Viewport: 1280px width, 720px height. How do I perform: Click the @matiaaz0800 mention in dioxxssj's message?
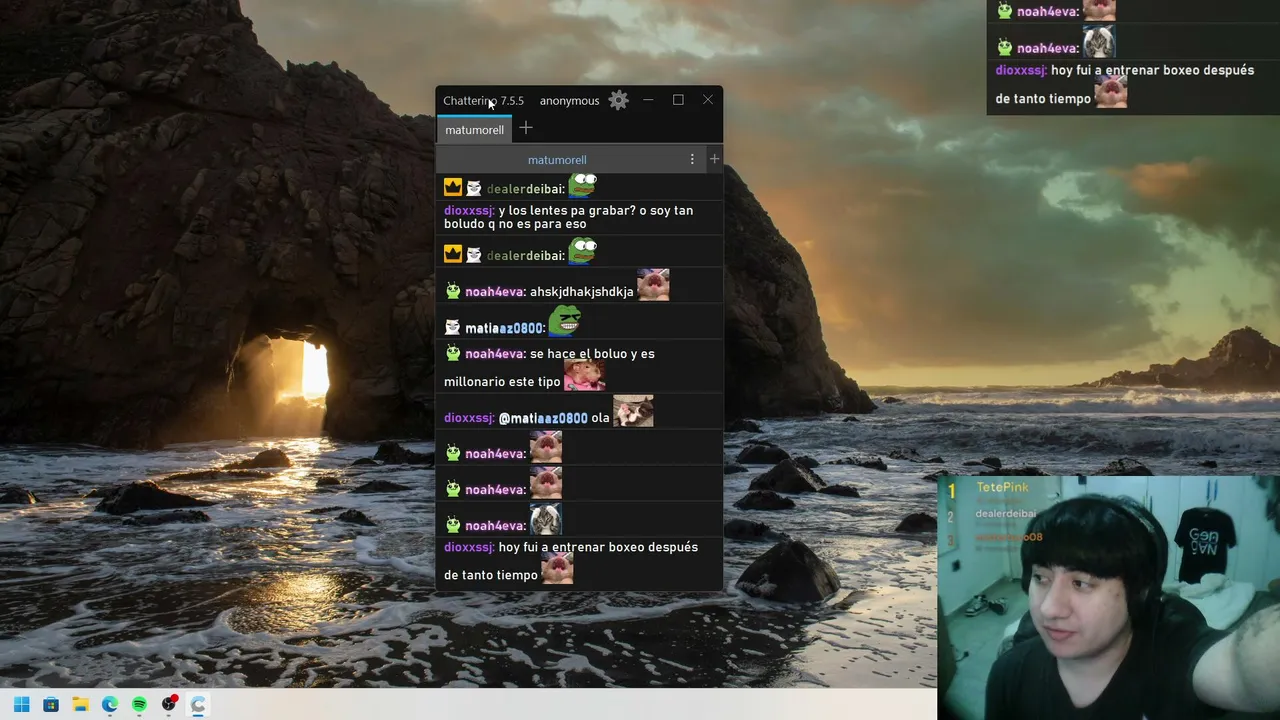(543, 418)
